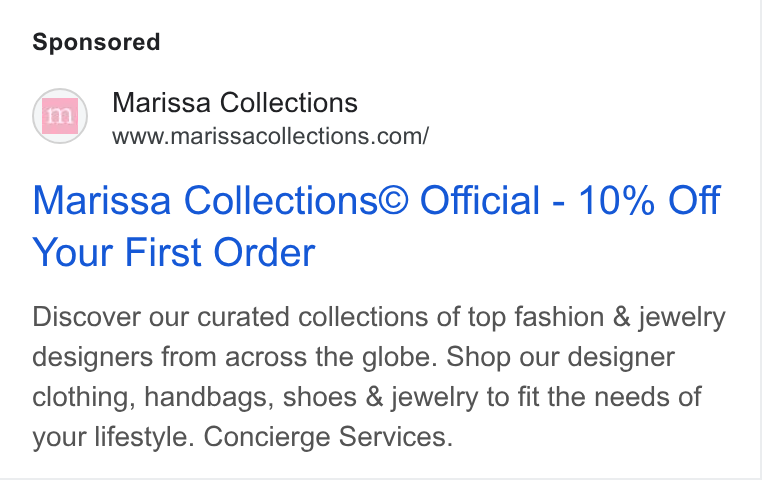
Task: Click the word "Collections" in the site name
Action: tap(289, 103)
